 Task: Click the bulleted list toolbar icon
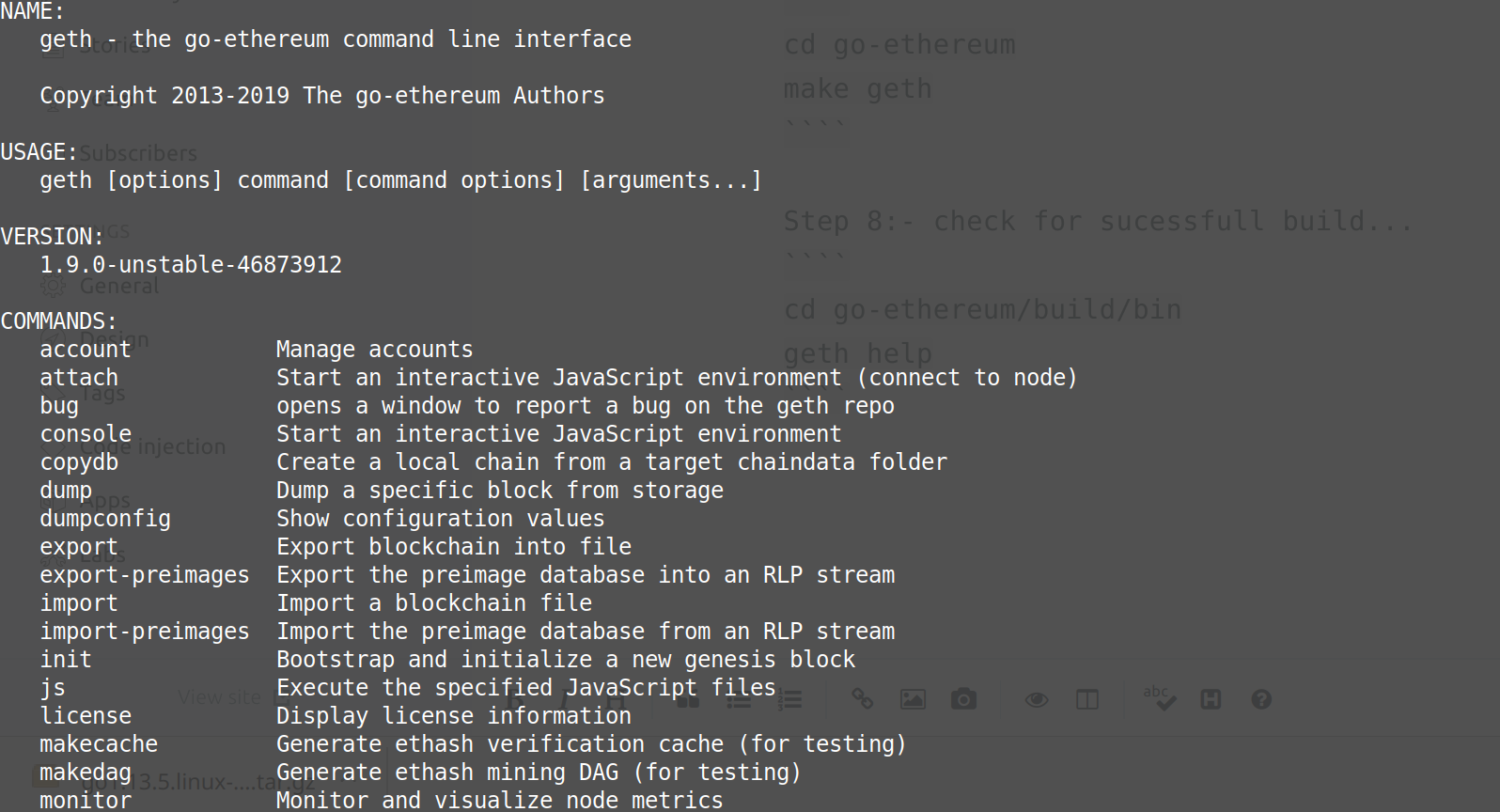coord(739,699)
